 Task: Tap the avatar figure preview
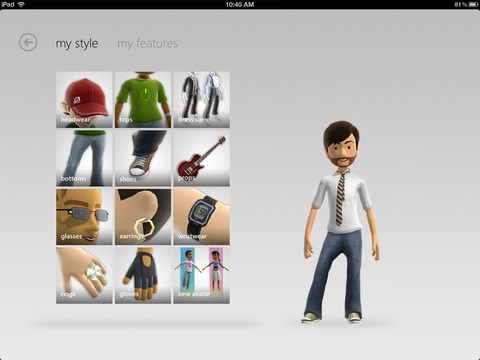click(341, 222)
